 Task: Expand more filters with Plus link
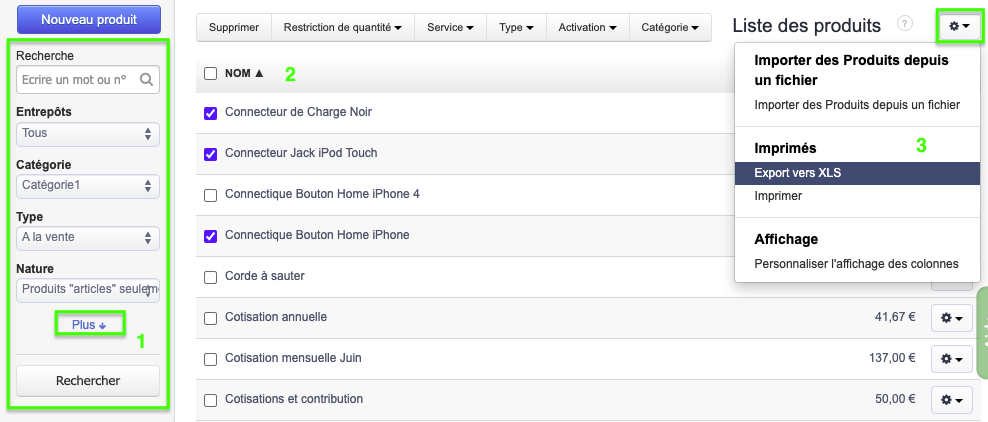tap(89, 324)
